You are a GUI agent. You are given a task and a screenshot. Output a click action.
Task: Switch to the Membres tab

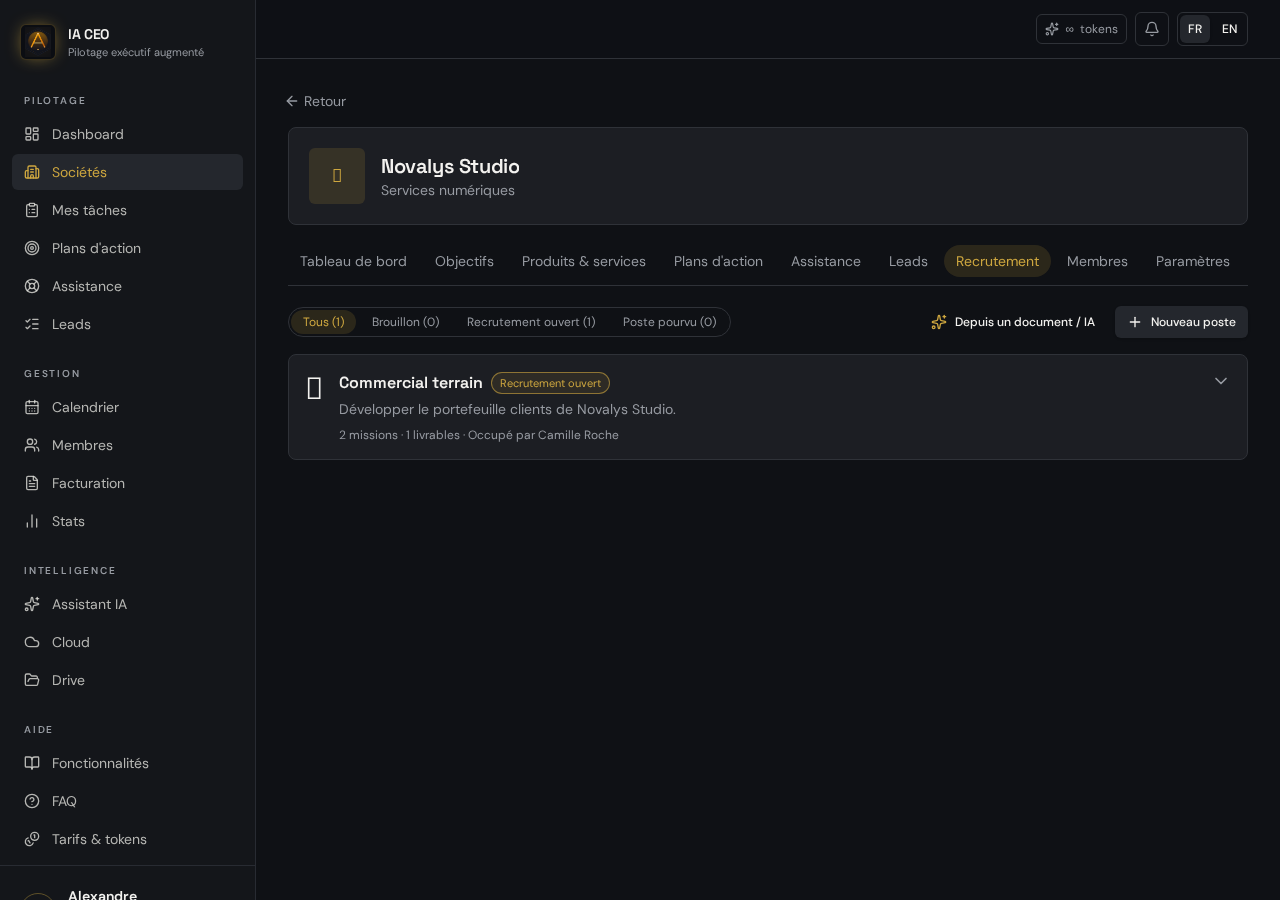1097,261
